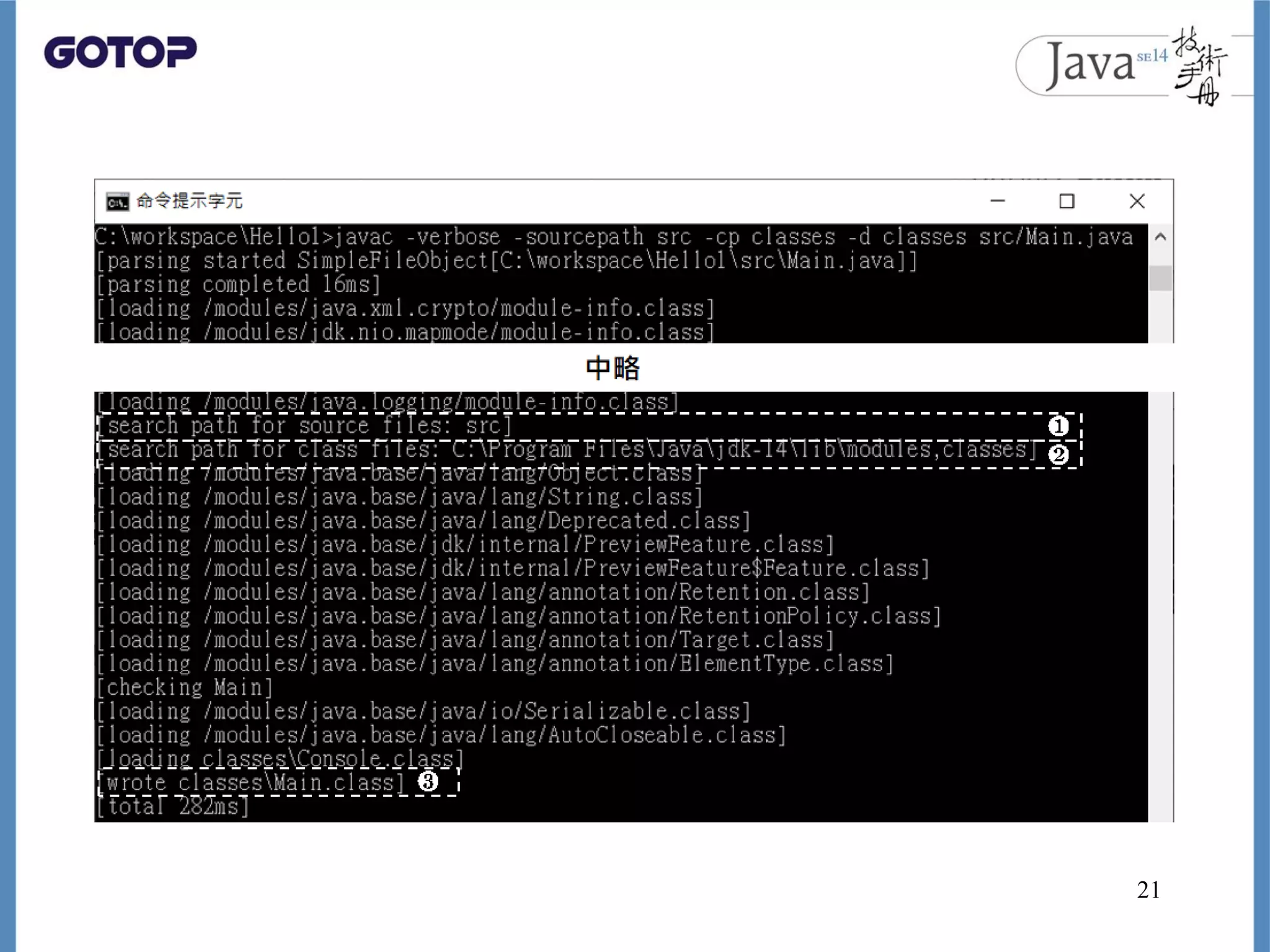Click callout marker number 1
Image resolution: width=1270 pixels, height=952 pixels.
[1058, 426]
